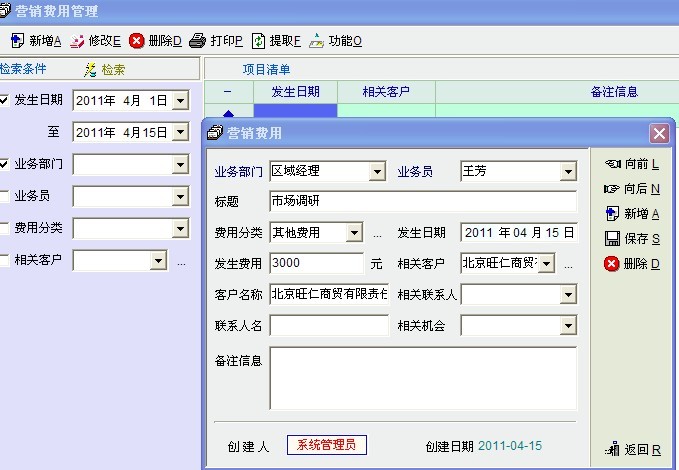This screenshot has width=679, height=470.
Task: Click 向前 previous record icon in dialog
Action: tap(613, 164)
